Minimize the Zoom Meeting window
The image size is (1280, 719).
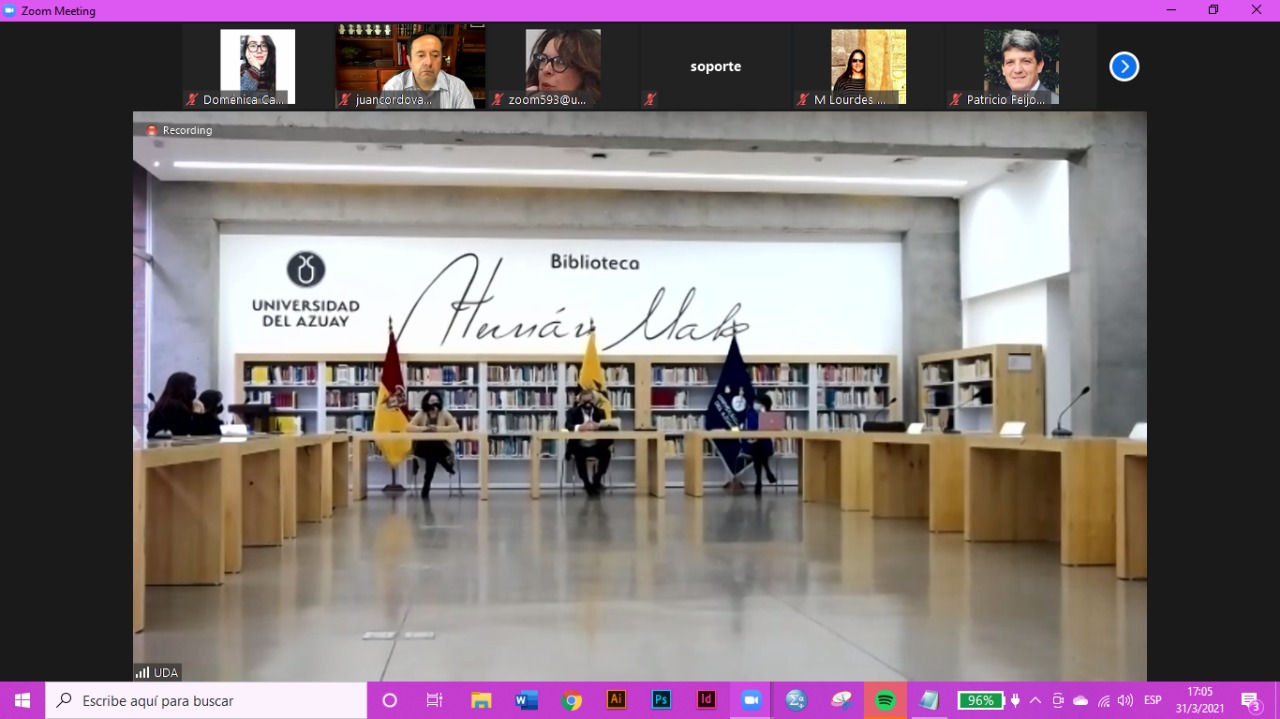[1171, 10]
